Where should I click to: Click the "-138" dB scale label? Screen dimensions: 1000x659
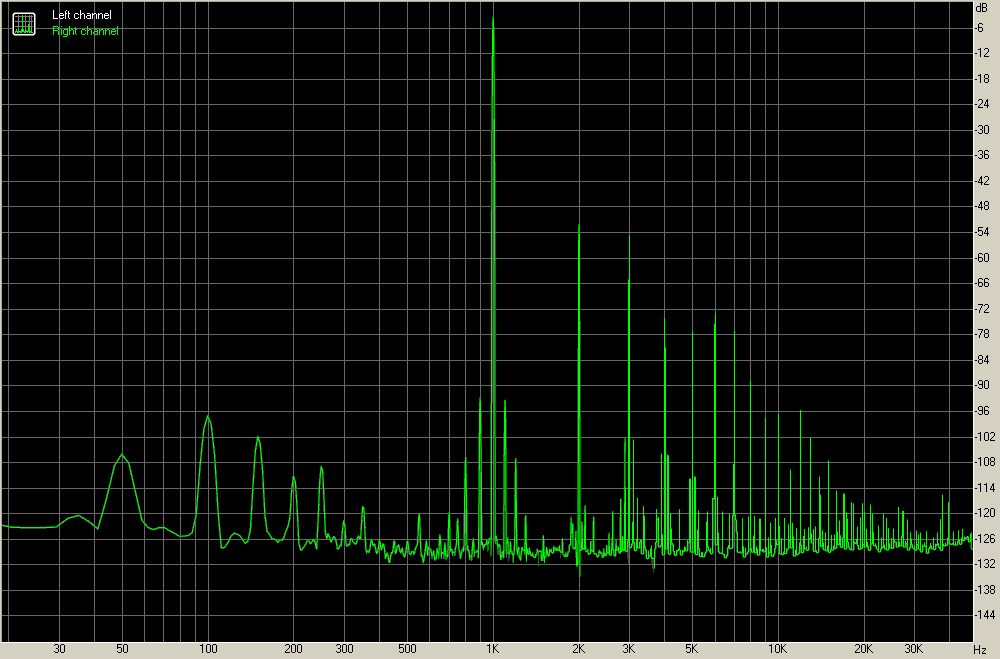(x=984, y=590)
